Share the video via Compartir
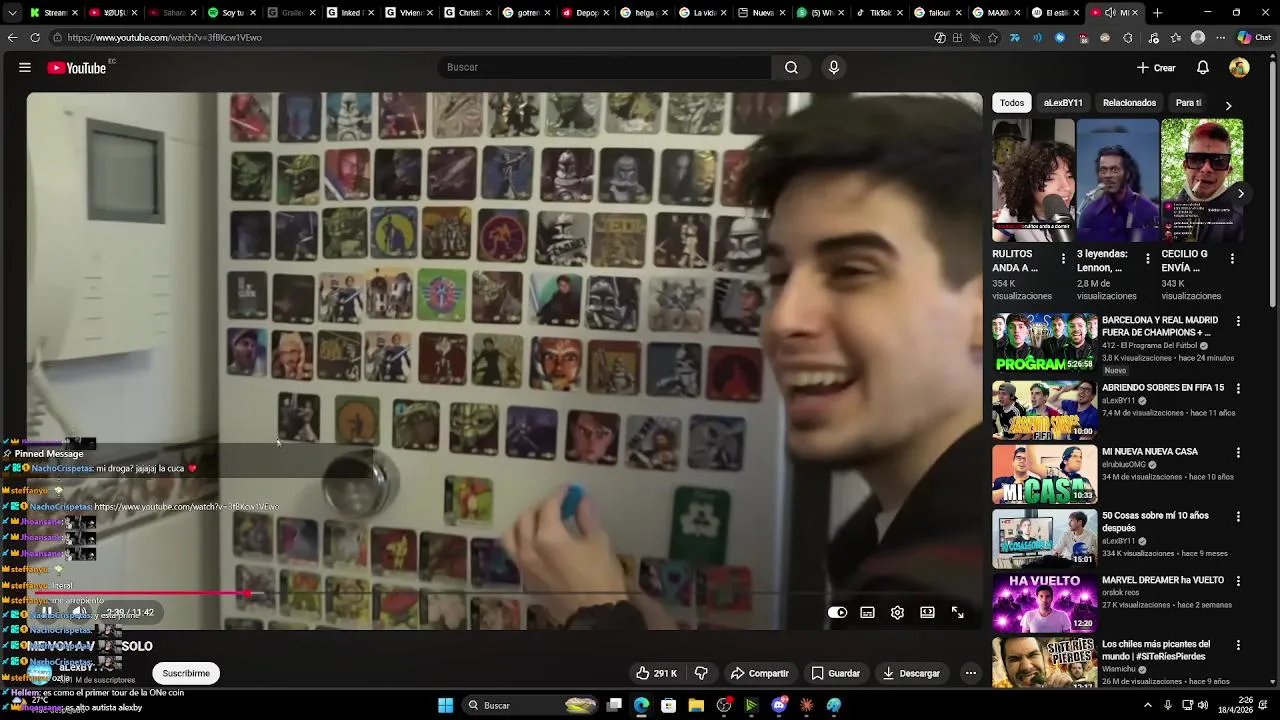Screen dimensions: 1280x720 coord(760,673)
